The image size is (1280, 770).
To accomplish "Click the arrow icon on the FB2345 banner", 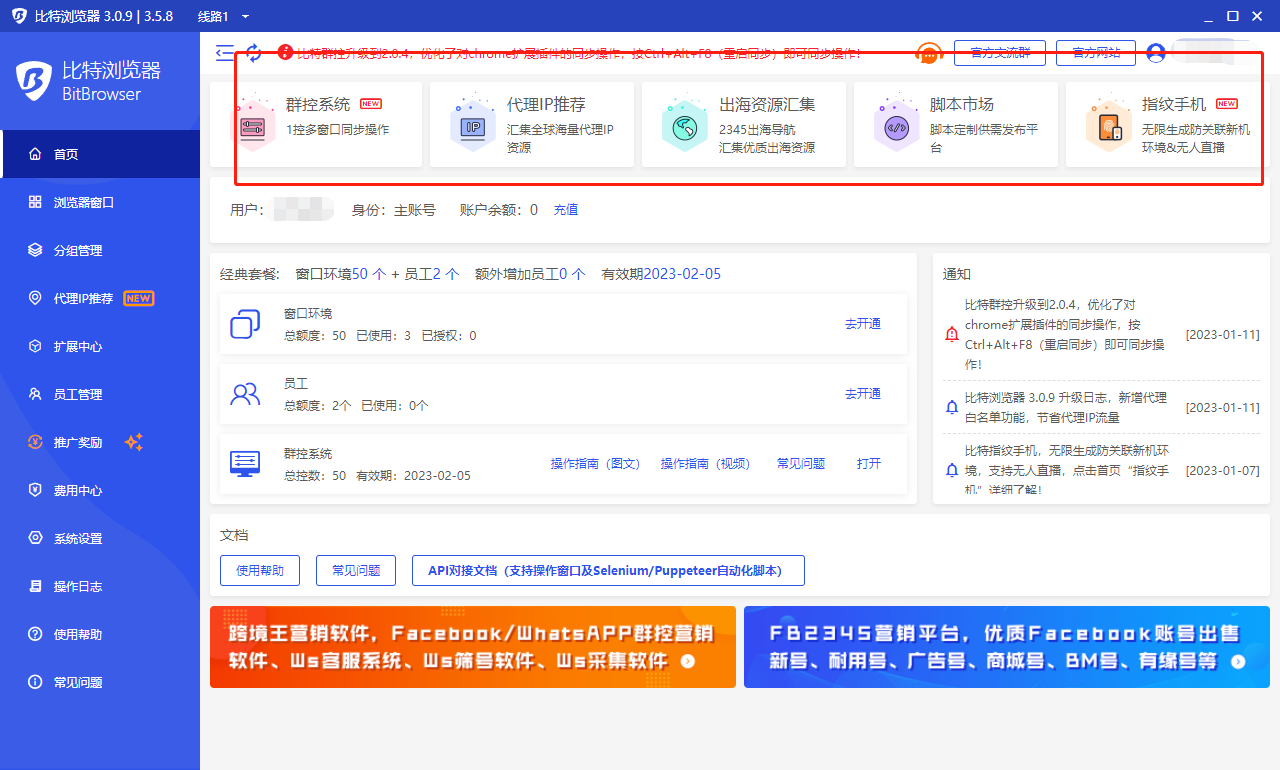I will (x=1238, y=661).
